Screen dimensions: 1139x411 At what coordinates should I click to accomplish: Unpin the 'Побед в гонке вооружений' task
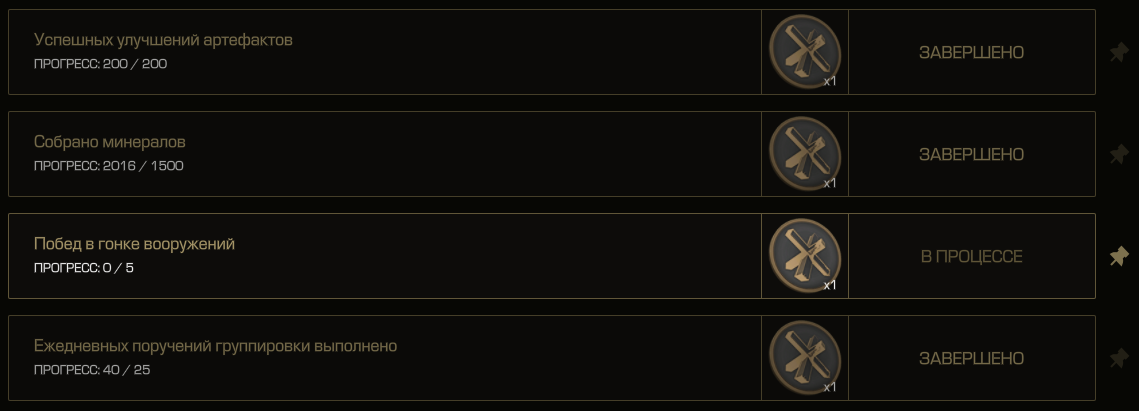click(1119, 256)
